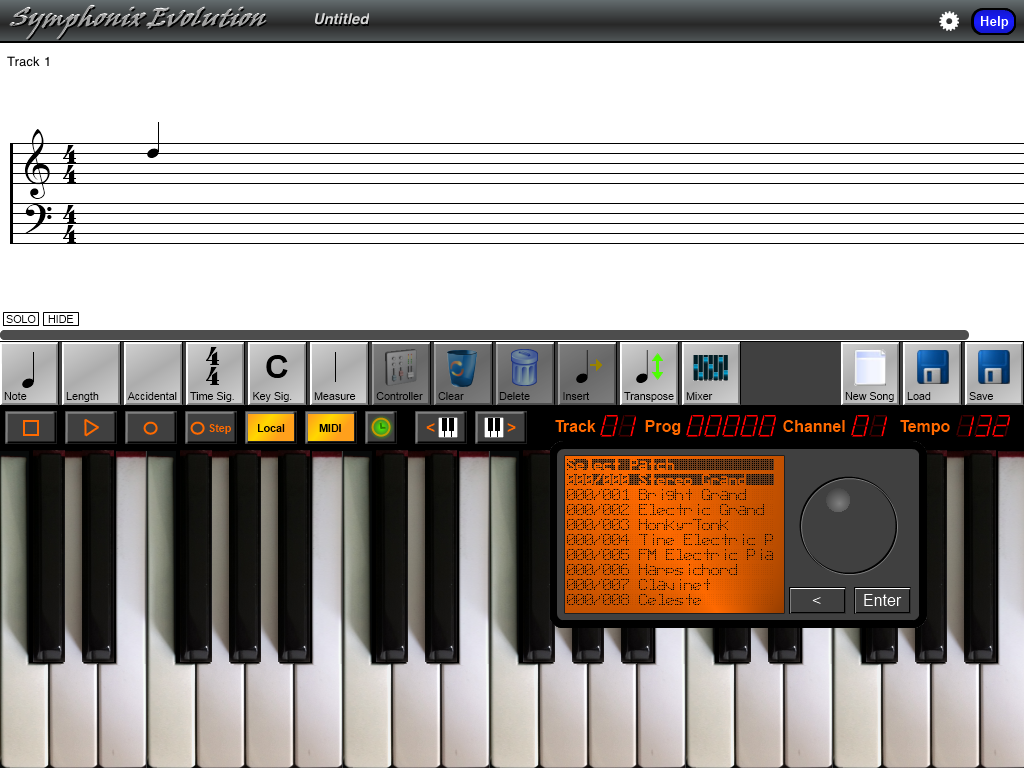
Task: Open the Help page
Action: [x=993, y=22]
